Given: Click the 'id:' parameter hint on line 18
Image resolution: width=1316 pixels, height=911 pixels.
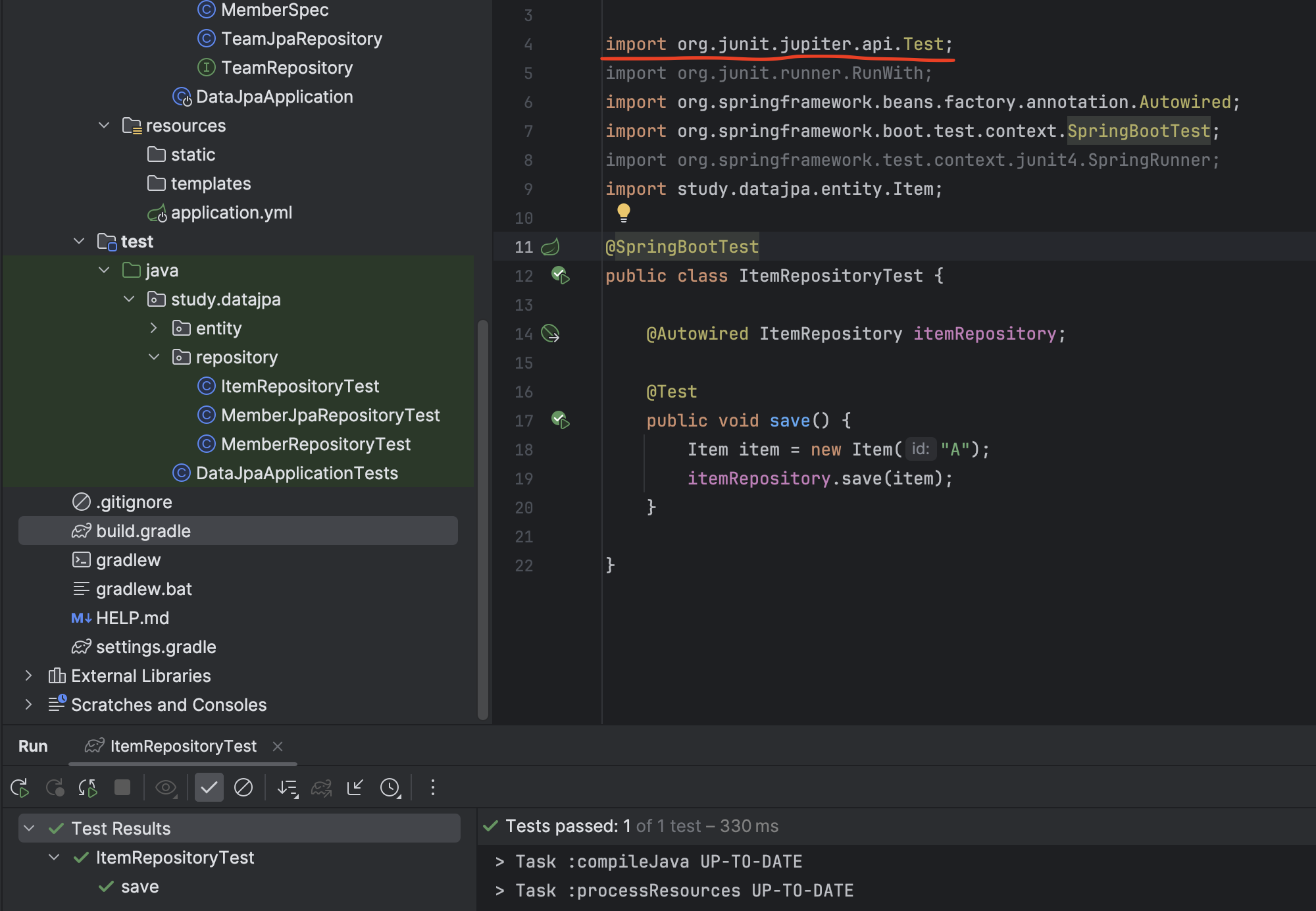Looking at the screenshot, I should [x=920, y=449].
